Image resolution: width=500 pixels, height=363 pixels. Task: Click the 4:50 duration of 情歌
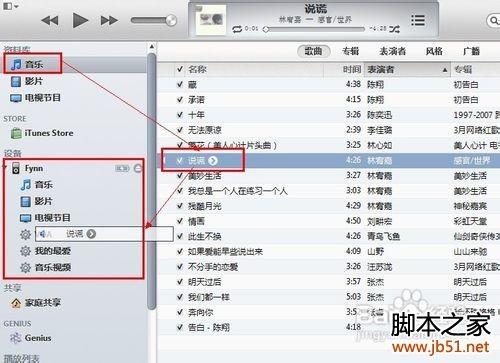tap(353, 221)
